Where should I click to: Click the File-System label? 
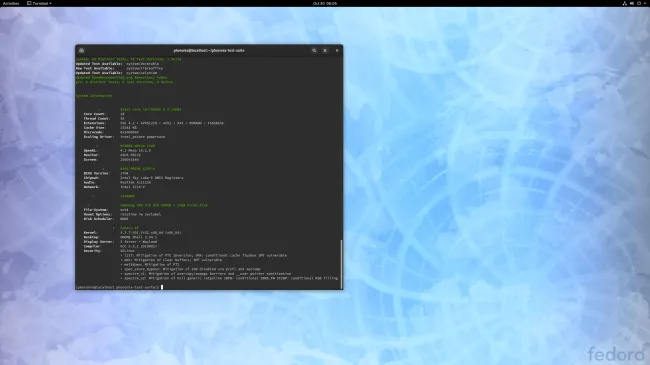coord(95,210)
